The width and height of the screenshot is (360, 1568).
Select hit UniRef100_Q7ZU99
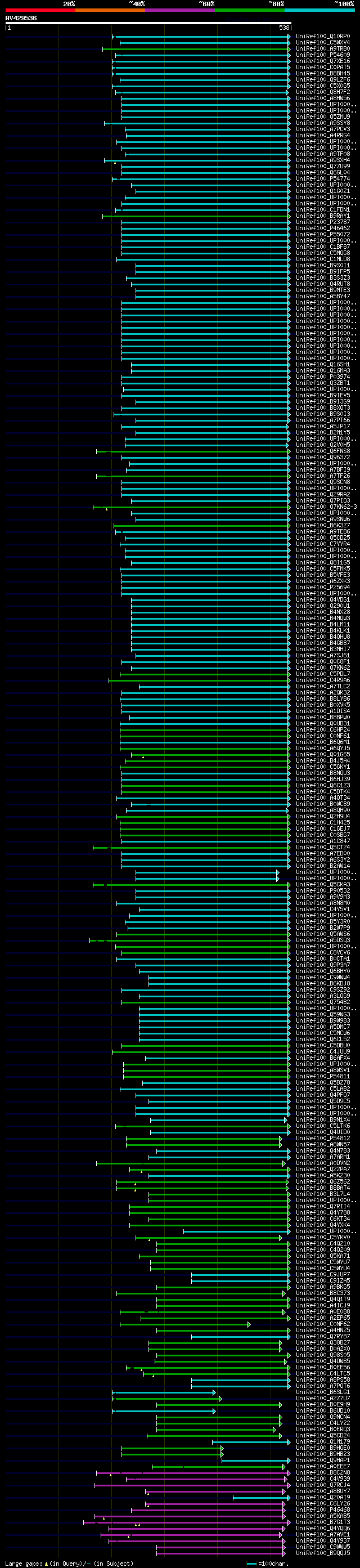(x=323, y=166)
